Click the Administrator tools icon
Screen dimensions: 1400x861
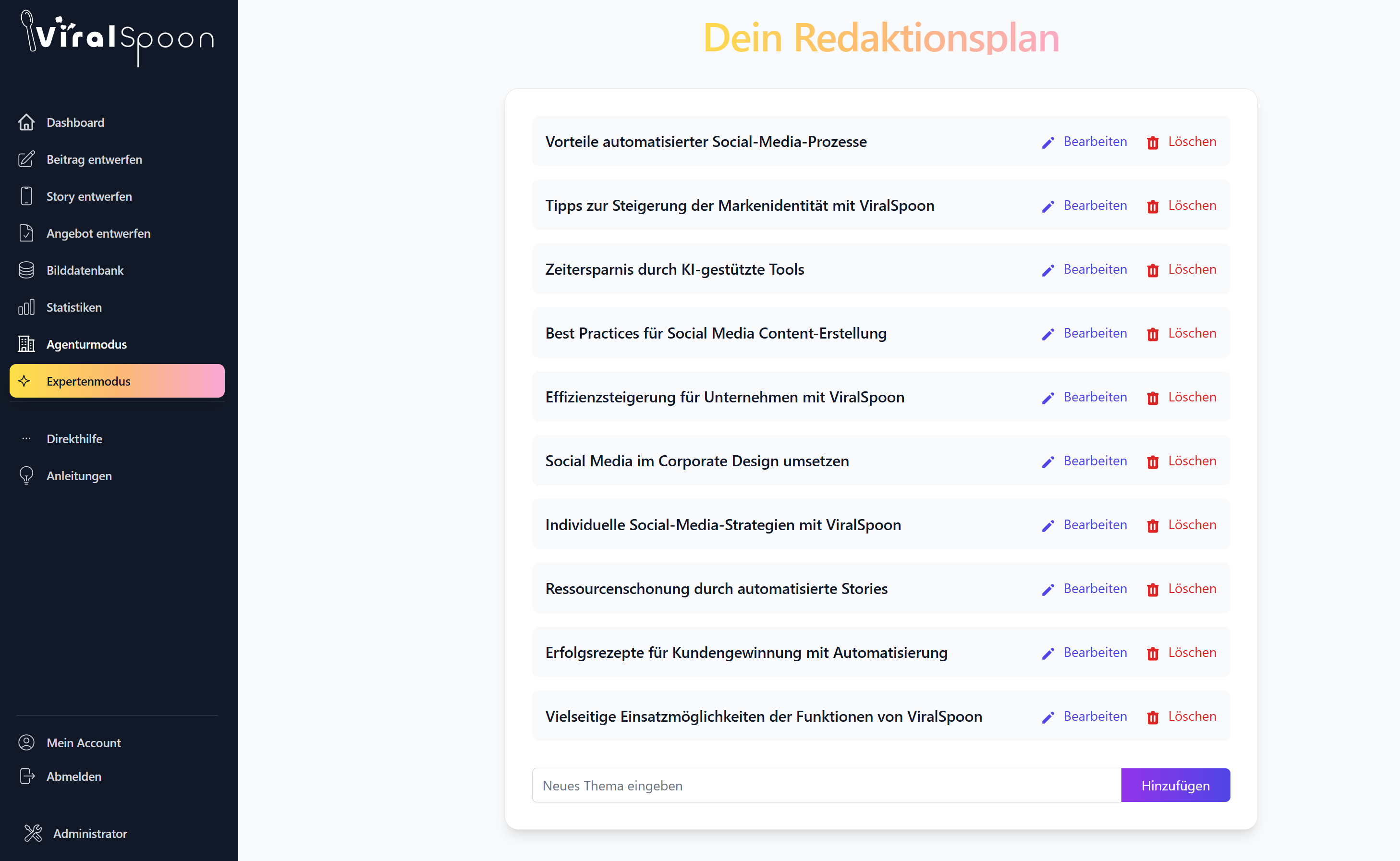(x=33, y=834)
